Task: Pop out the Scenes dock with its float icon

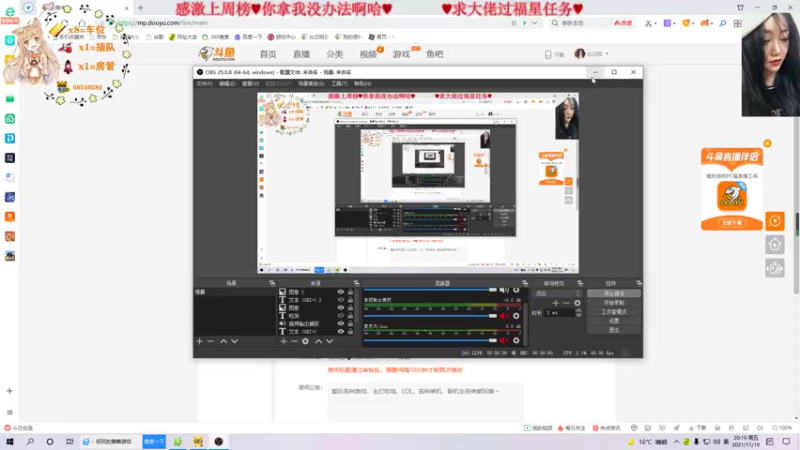Action: pyautogui.click(x=272, y=283)
